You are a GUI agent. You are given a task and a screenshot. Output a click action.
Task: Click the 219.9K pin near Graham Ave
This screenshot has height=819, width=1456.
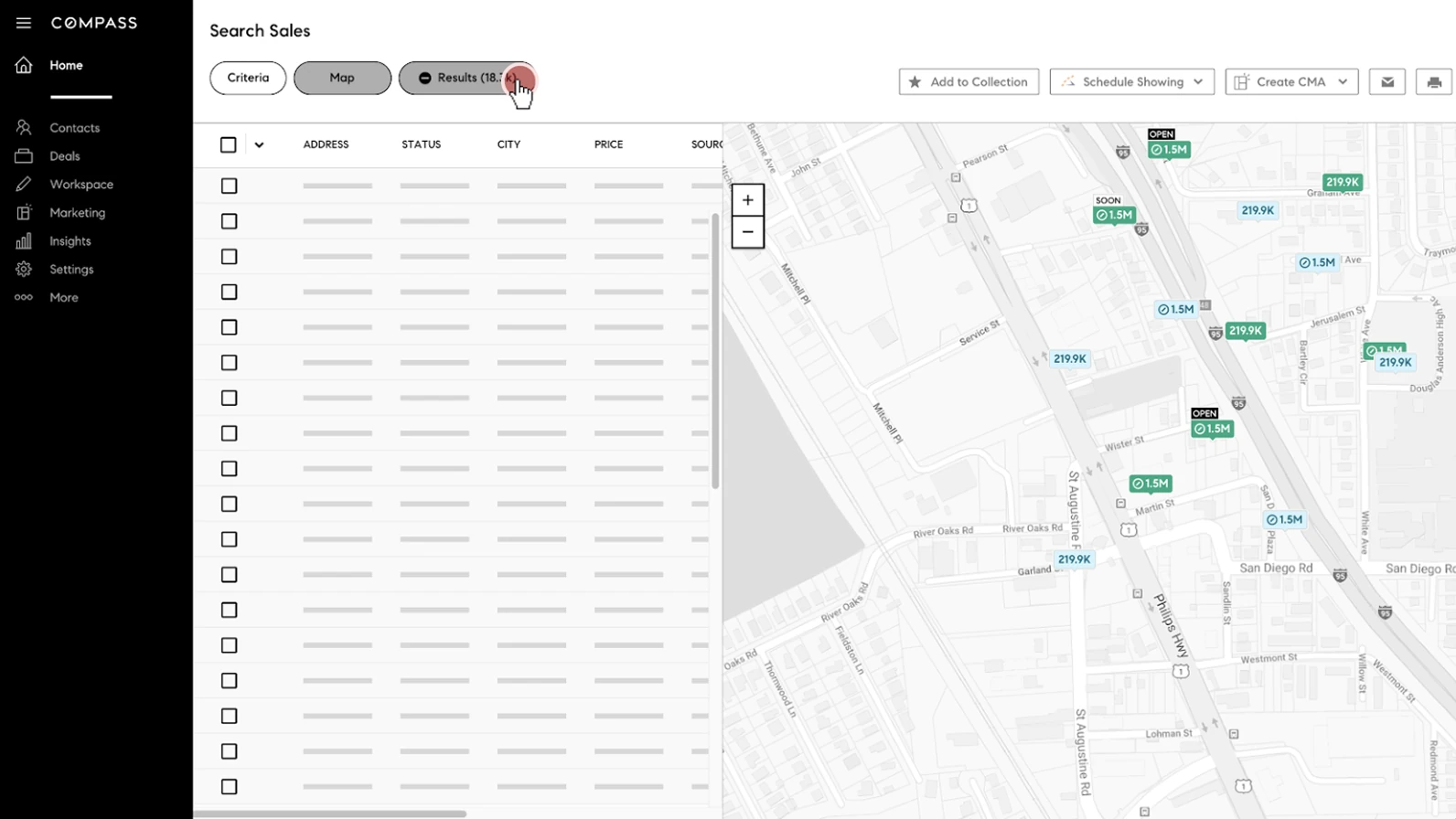[1343, 182]
